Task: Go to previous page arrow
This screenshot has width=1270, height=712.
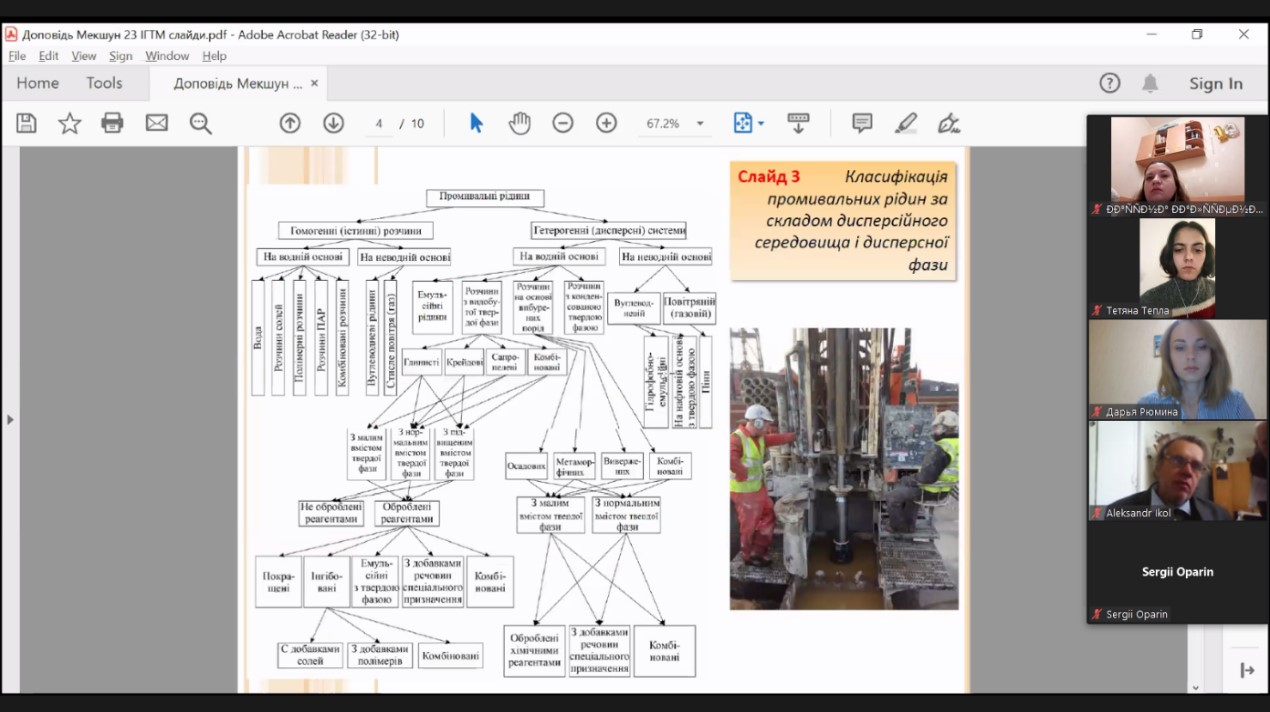Action: coord(290,123)
